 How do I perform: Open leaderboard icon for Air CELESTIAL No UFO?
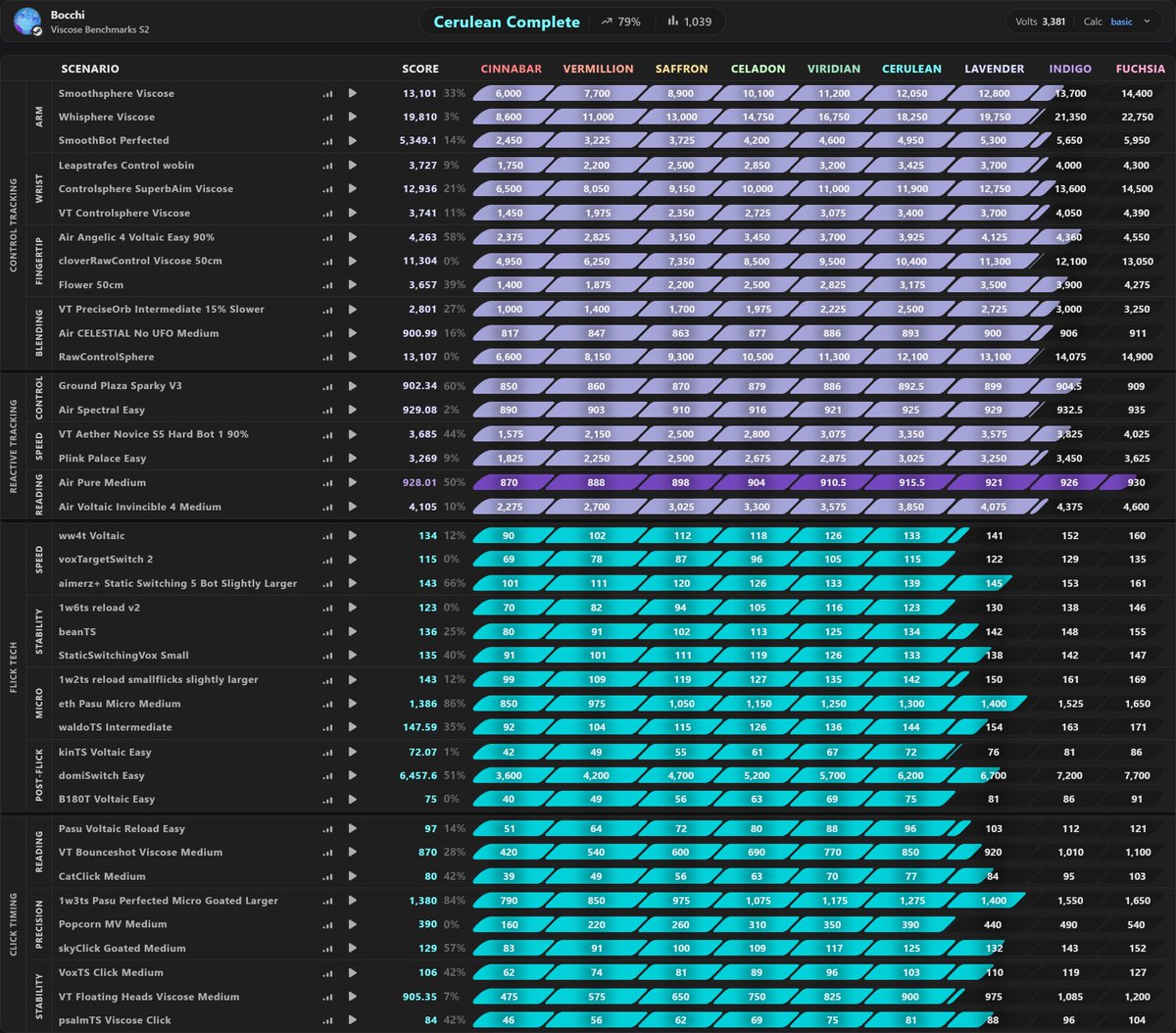point(327,334)
